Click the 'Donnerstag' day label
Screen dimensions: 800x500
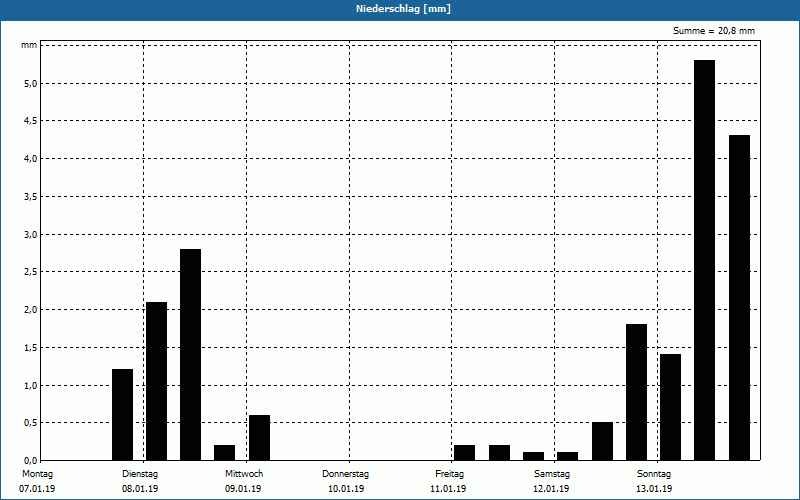click(345, 474)
